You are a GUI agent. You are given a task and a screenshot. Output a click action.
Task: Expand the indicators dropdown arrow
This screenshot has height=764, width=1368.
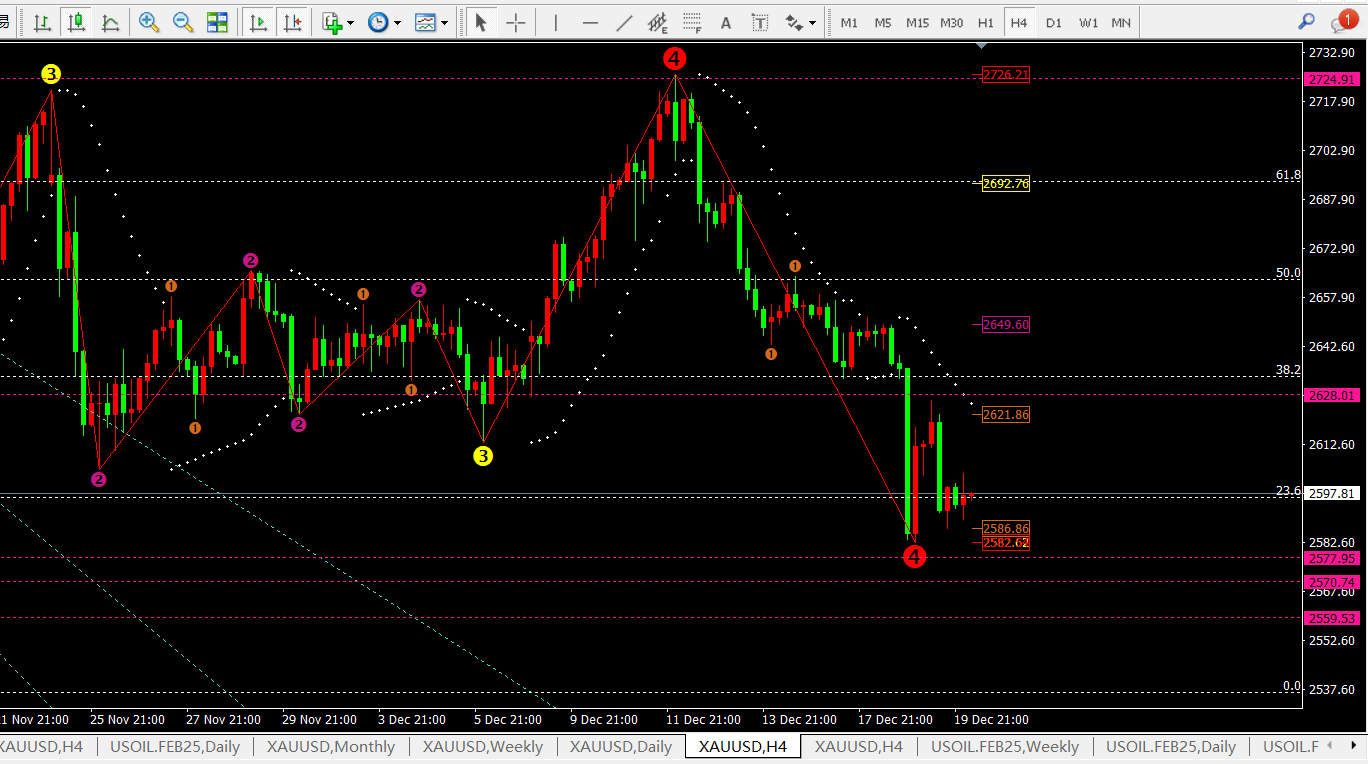pos(351,22)
